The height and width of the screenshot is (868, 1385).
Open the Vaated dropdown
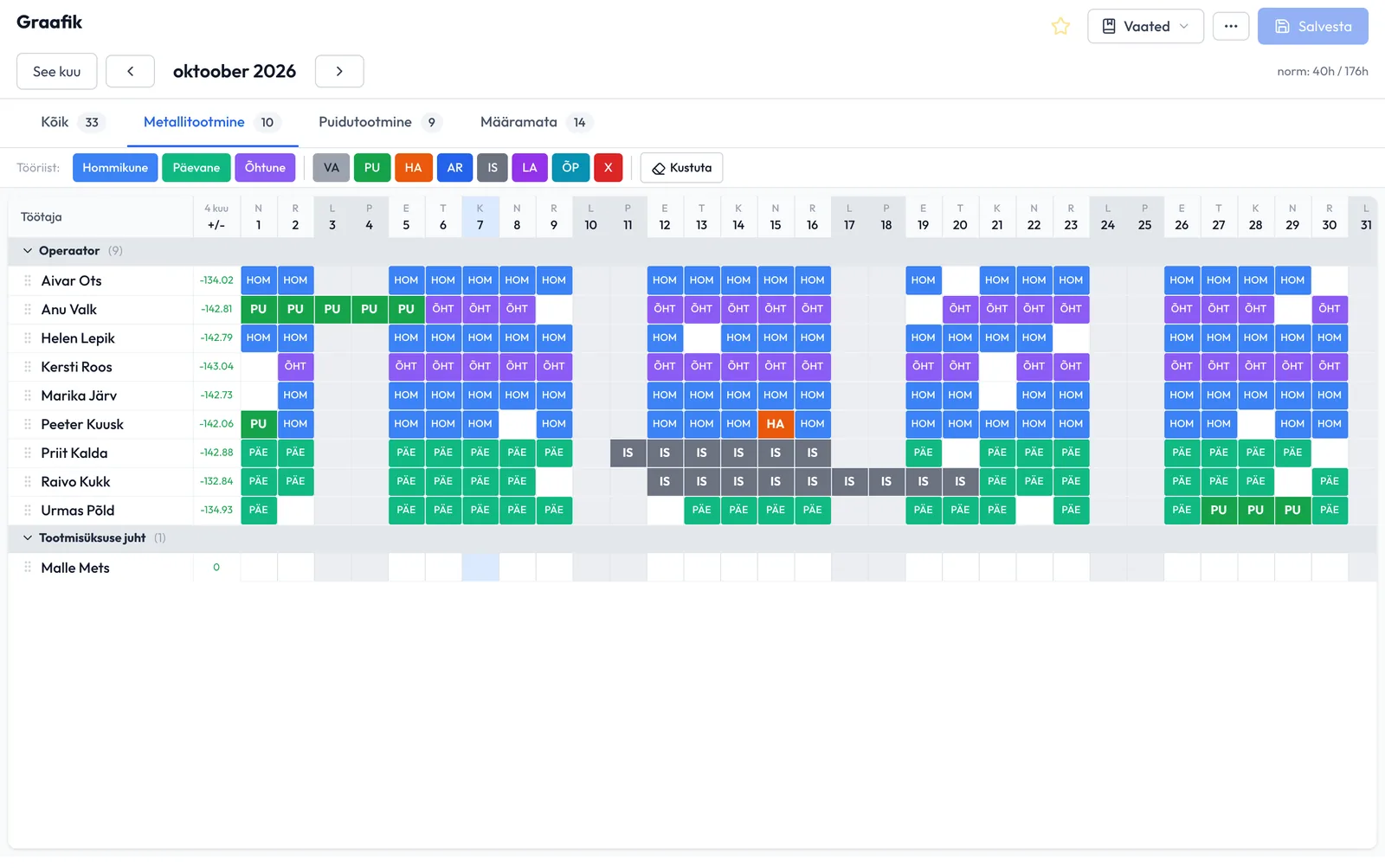1145,27
